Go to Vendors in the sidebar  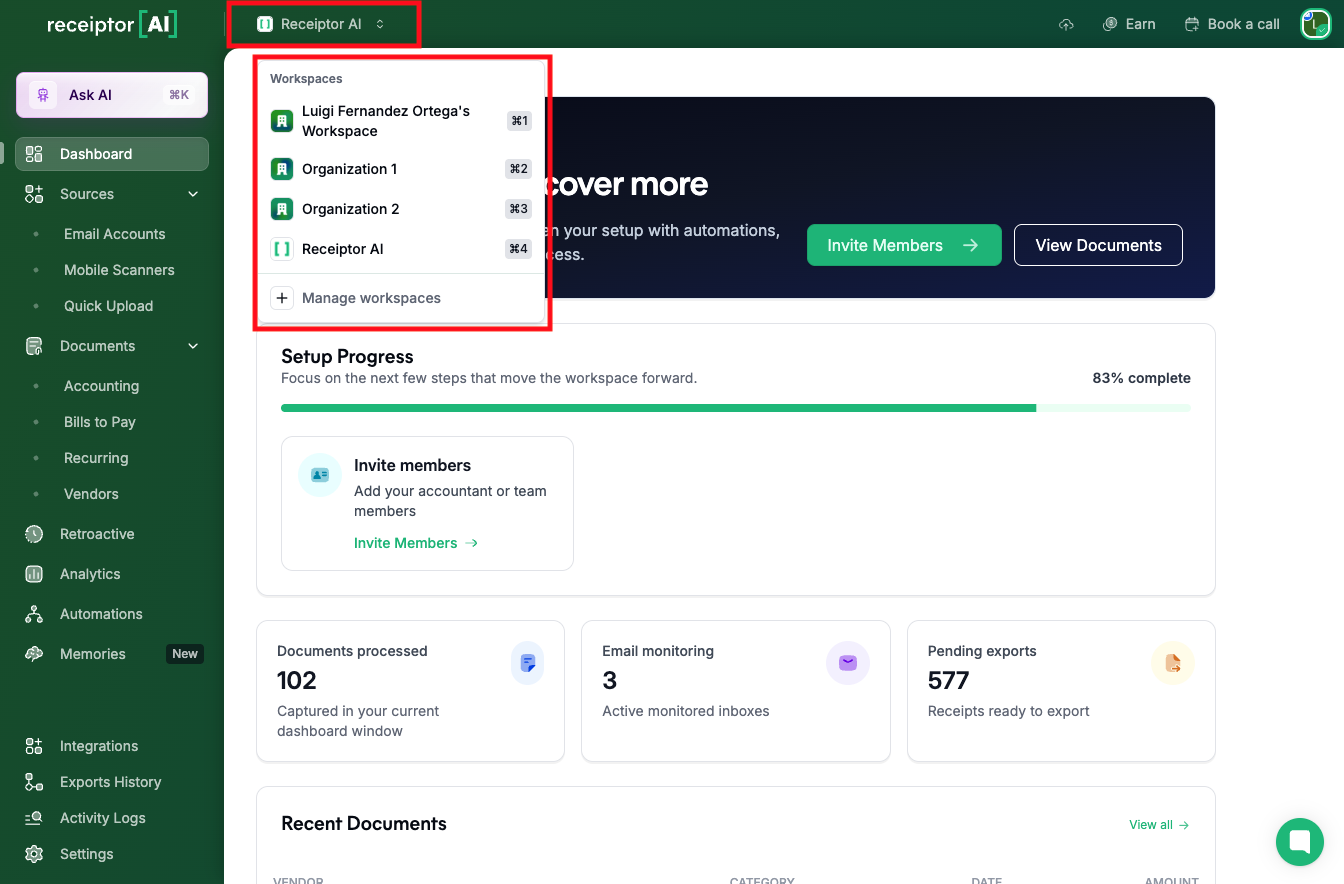(91, 494)
